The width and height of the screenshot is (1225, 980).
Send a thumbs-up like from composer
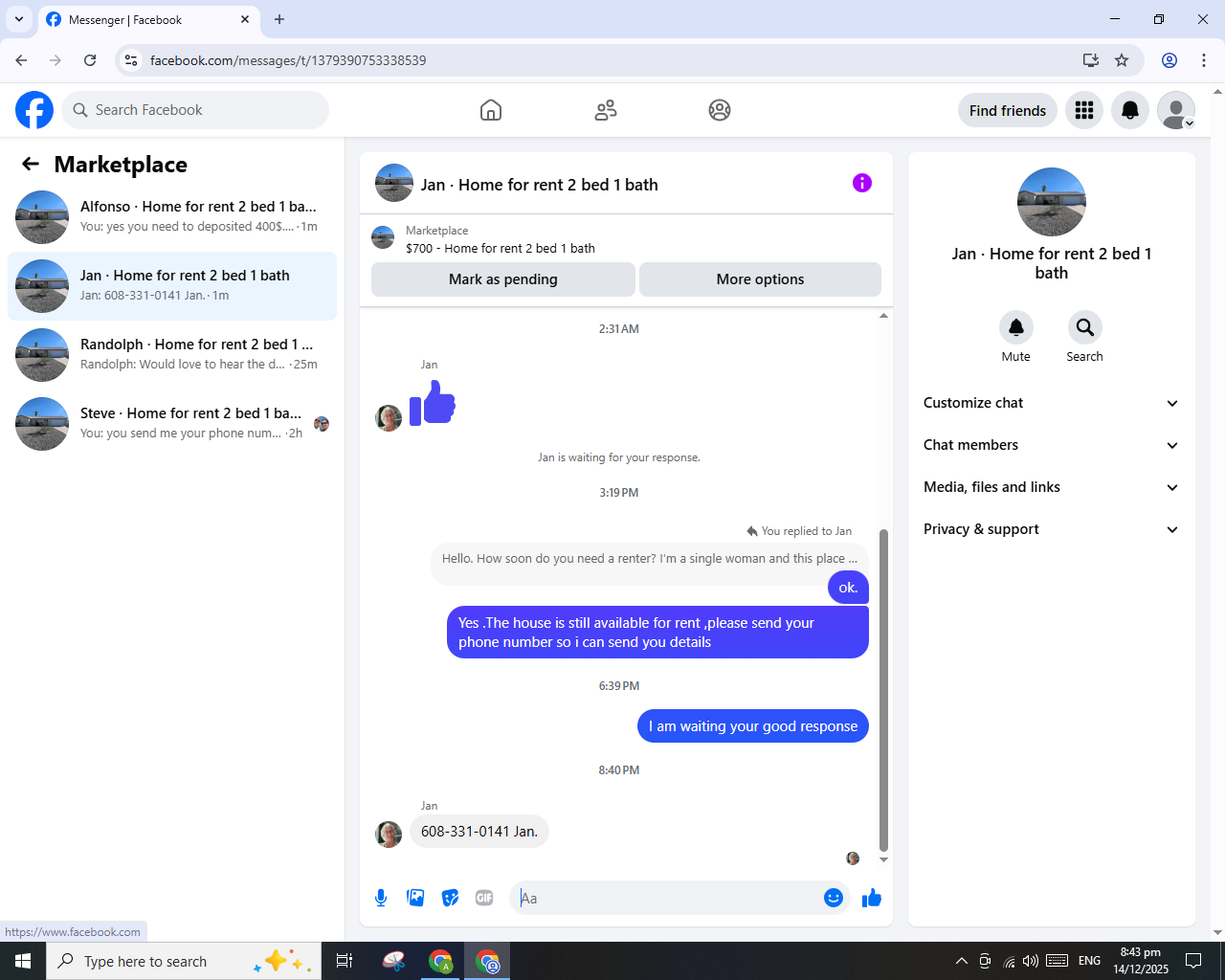(872, 898)
